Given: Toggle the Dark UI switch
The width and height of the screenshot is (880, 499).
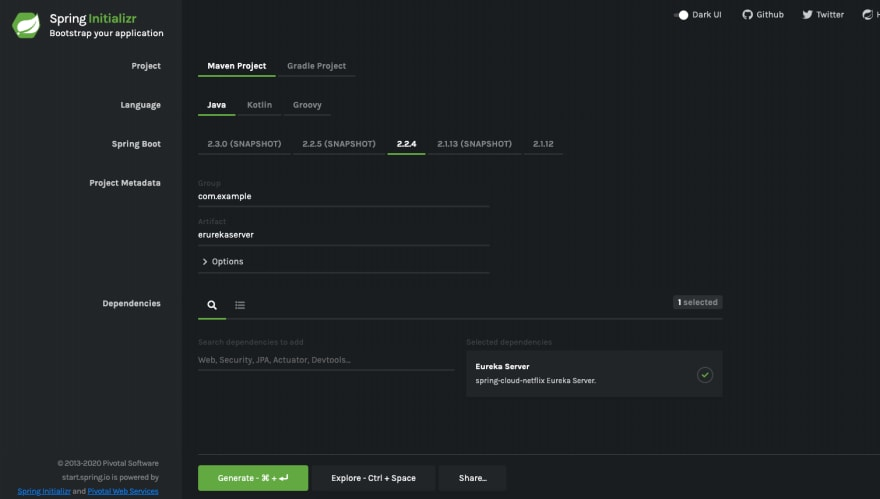Looking at the screenshot, I should (x=681, y=15).
